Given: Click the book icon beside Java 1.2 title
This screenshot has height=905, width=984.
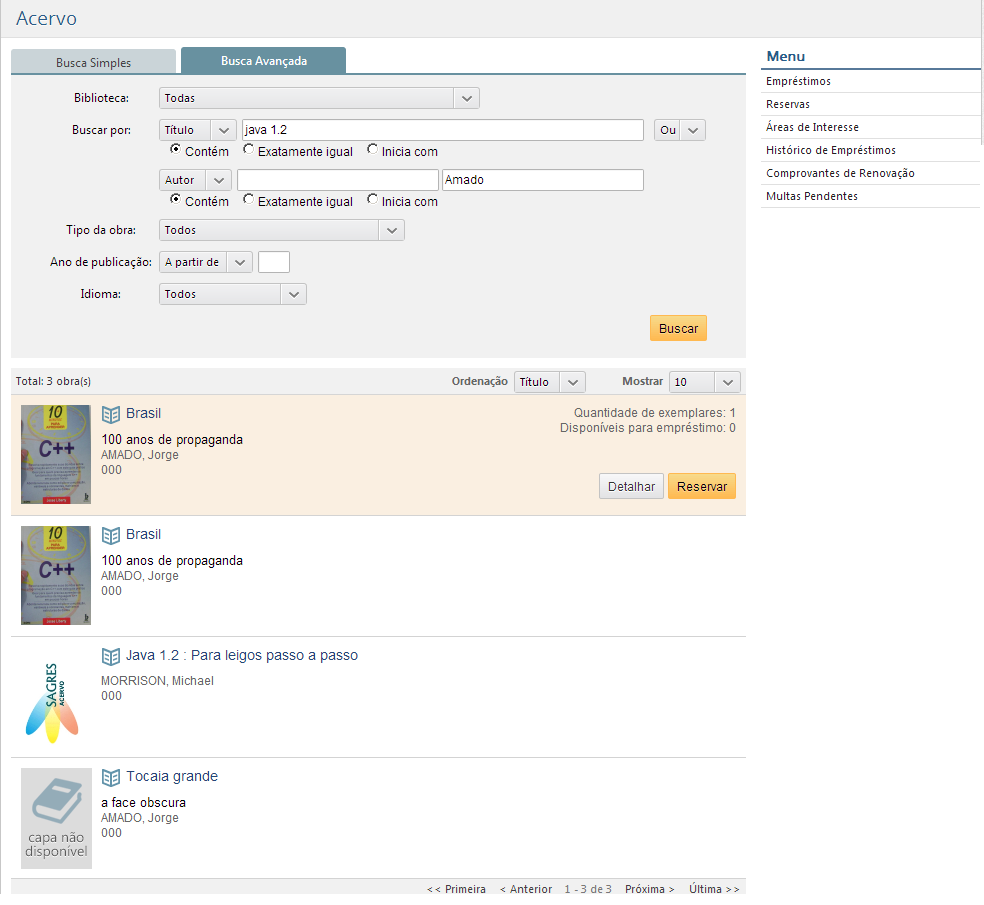Looking at the screenshot, I should 111,656.
